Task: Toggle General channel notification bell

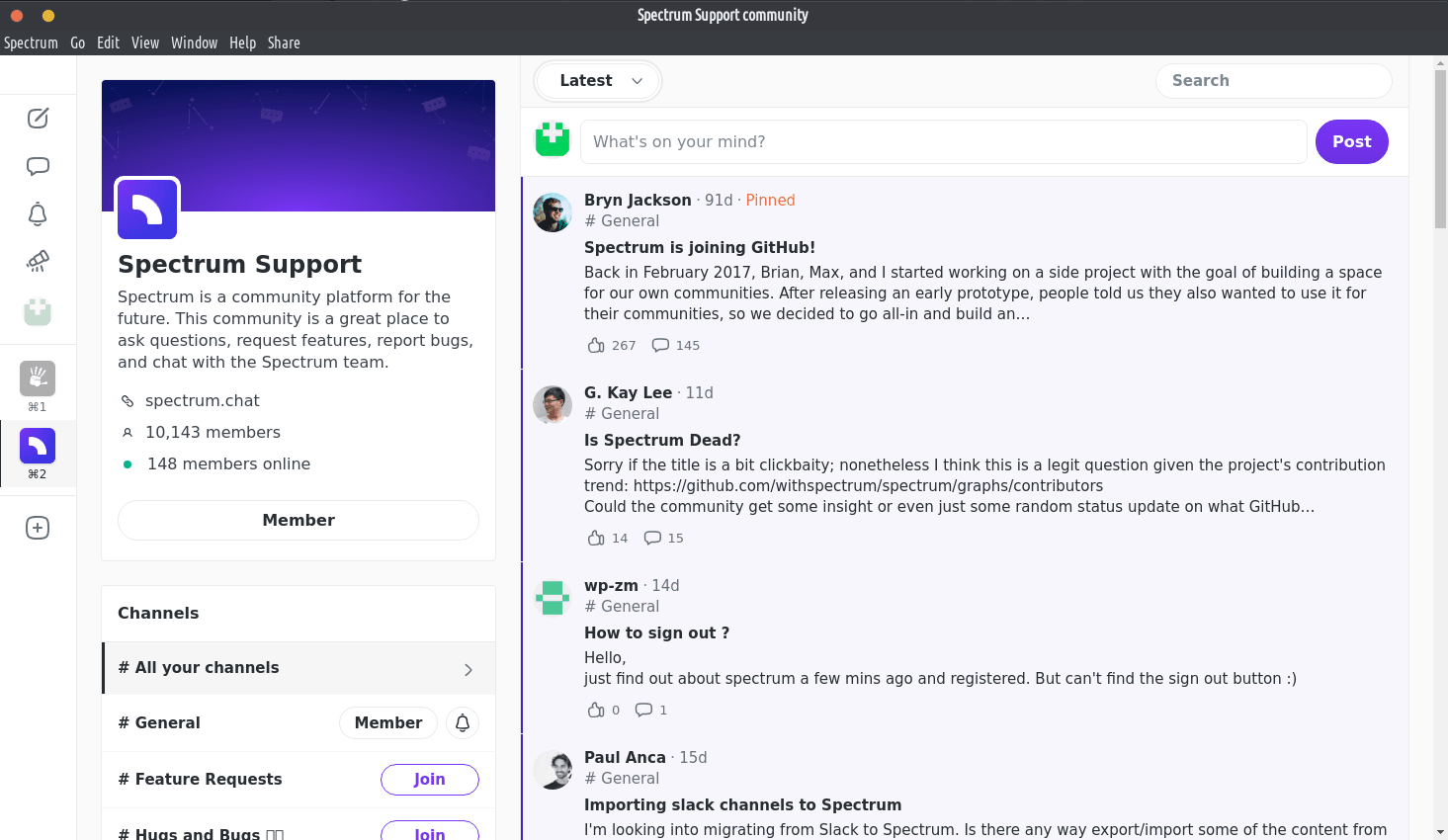Action: [463, 723]
